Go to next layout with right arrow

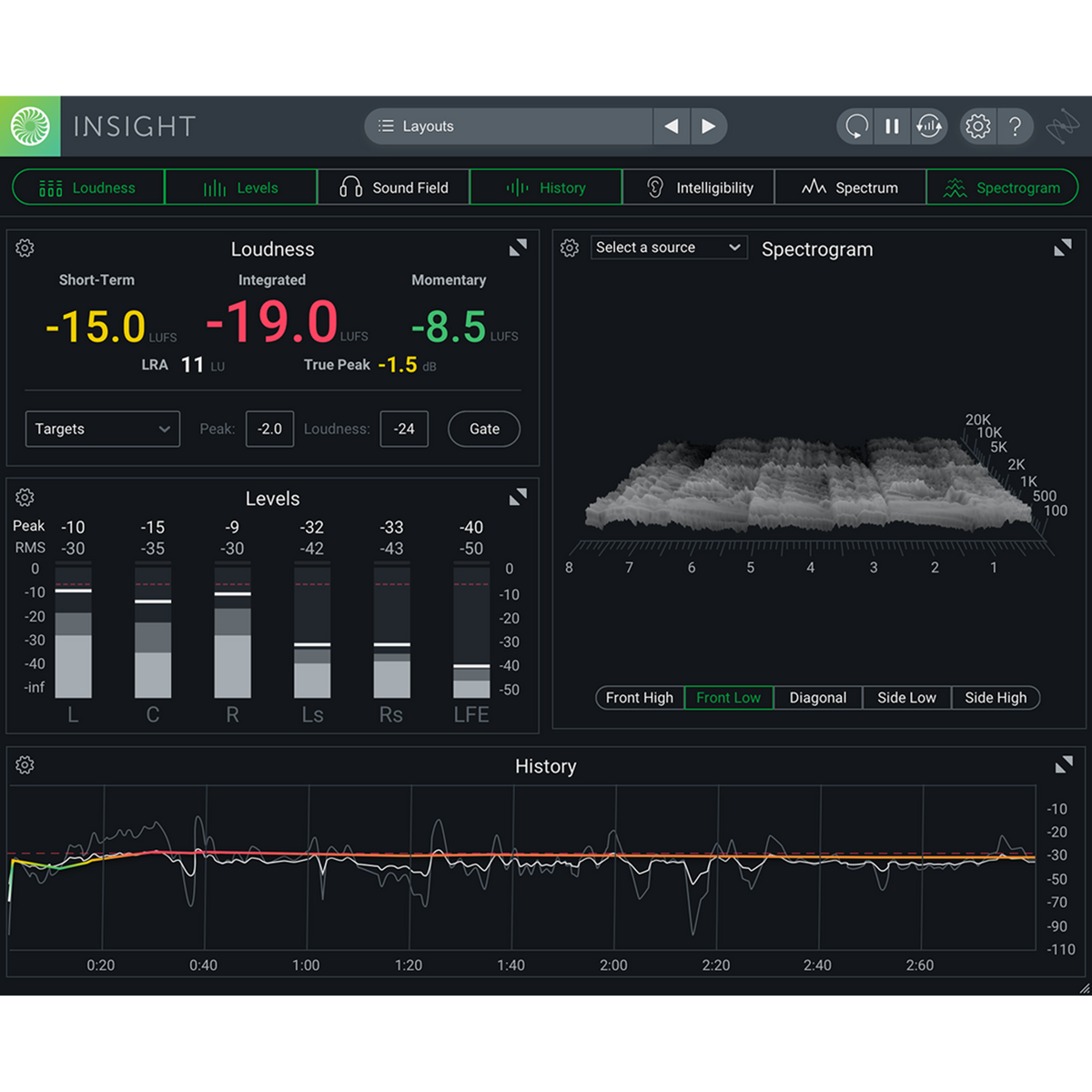(708, 126)
